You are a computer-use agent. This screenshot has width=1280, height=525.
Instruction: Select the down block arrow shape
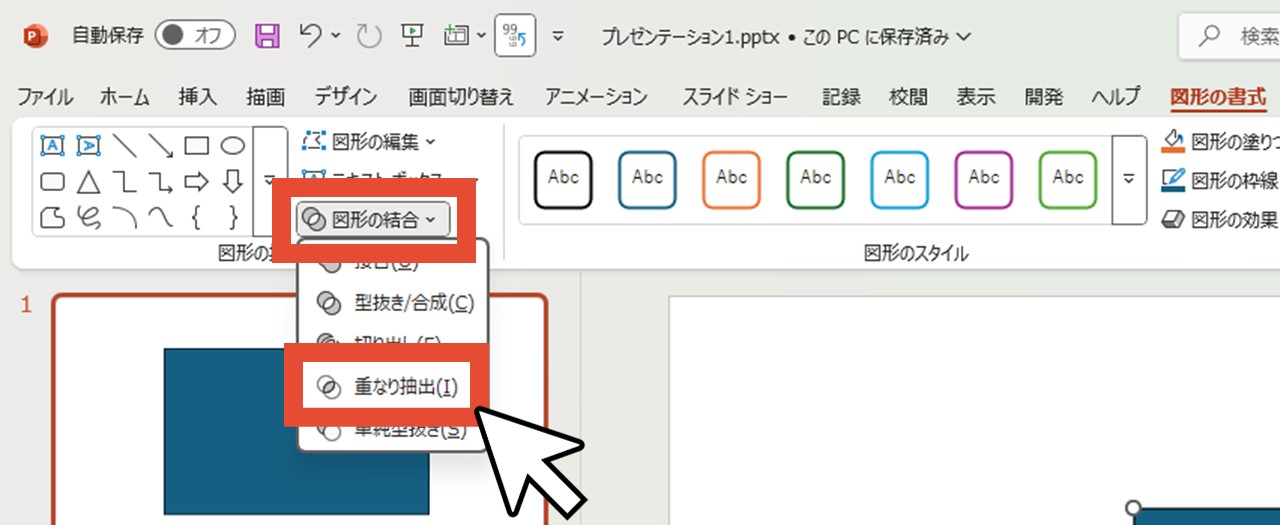232,182
